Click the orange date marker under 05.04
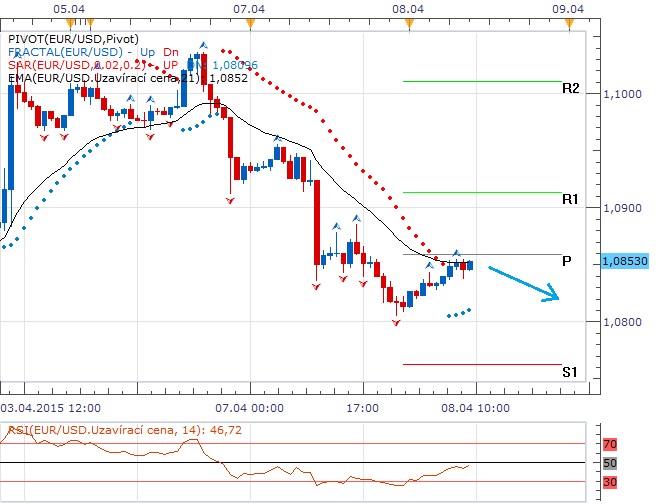The image size is (658, 504). [67, 22]
